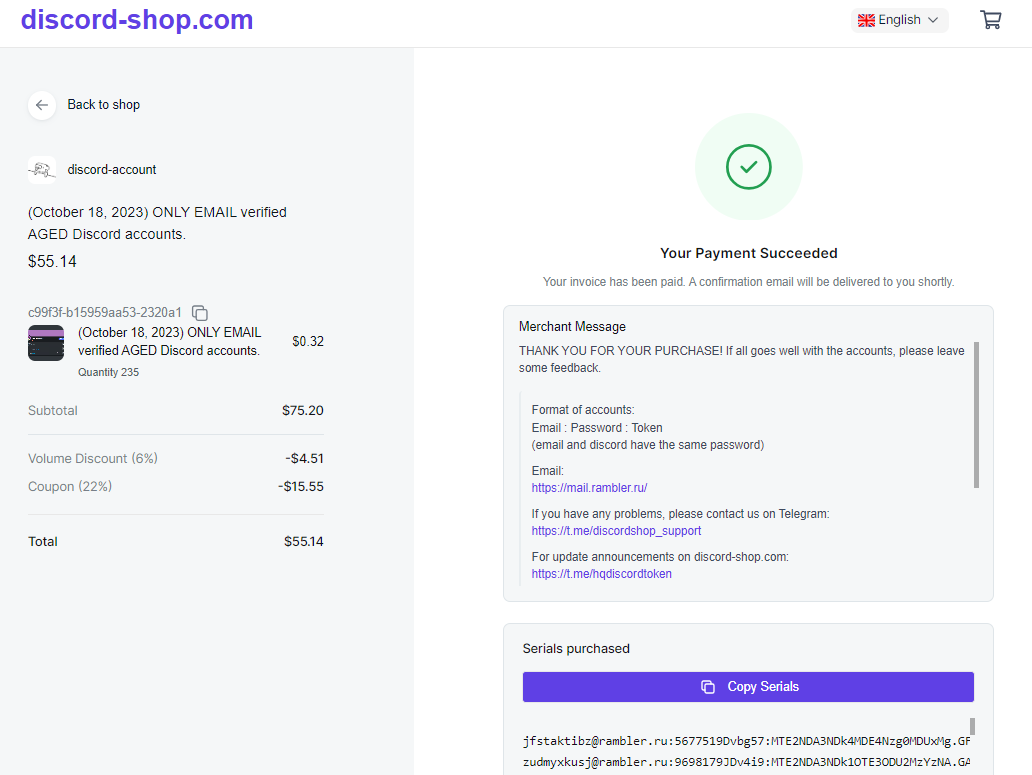Click the Email : Password : Token format line
Viewport: 1032px width, 775px height.
(597, 428)
